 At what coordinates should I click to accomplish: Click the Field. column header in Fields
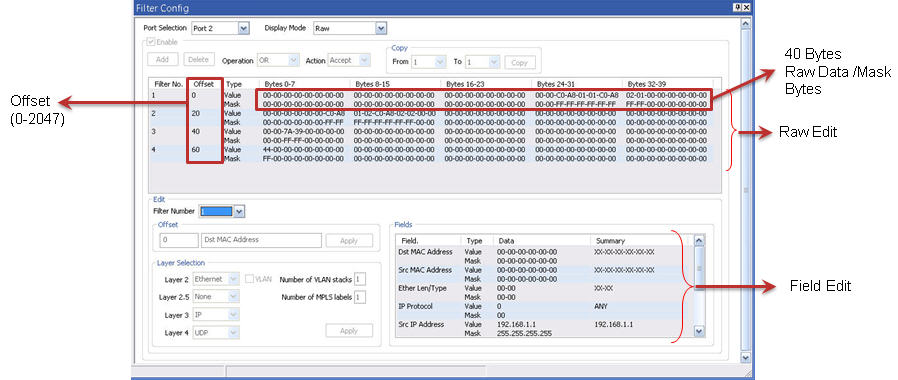tap(428, 241)
